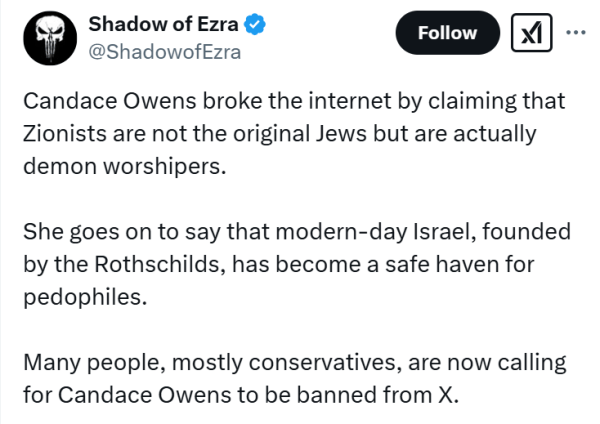Click the line starting "Many people, mostly"
Screen dimensions: 600x424
pyautogui.click(x=295, y=363)
